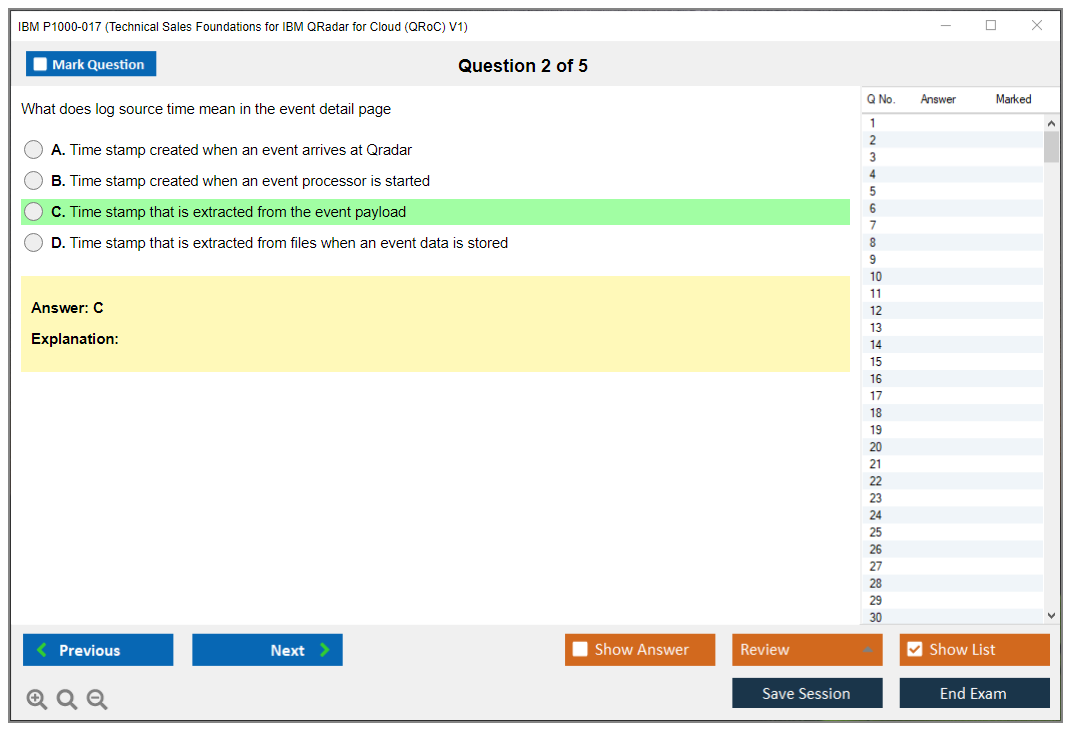
Task: Tick the Mark Question checkbox
Action: (41, 65)
